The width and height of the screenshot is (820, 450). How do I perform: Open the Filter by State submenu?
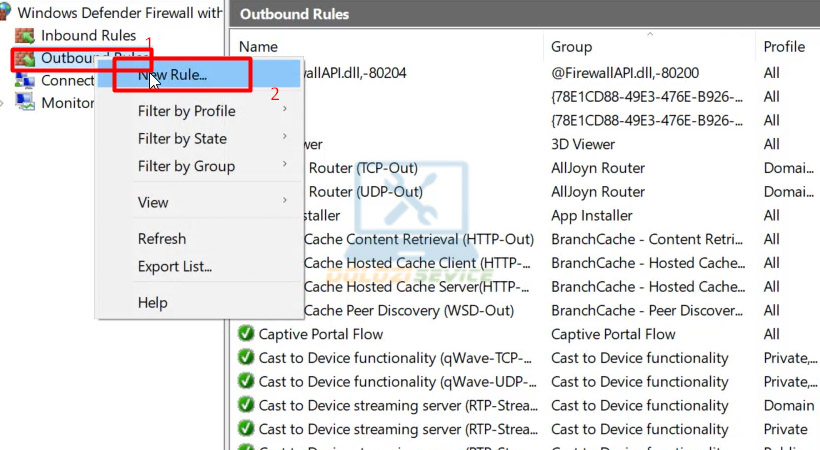[182, 139]
